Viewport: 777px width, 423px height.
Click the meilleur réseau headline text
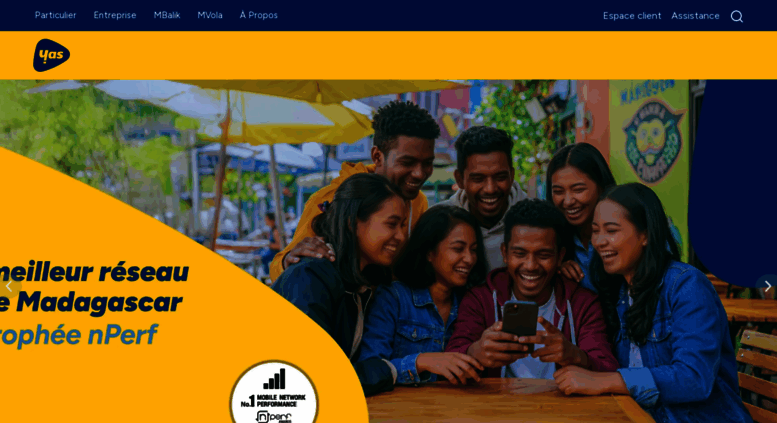pyautogui.click(x=94, y=271)
